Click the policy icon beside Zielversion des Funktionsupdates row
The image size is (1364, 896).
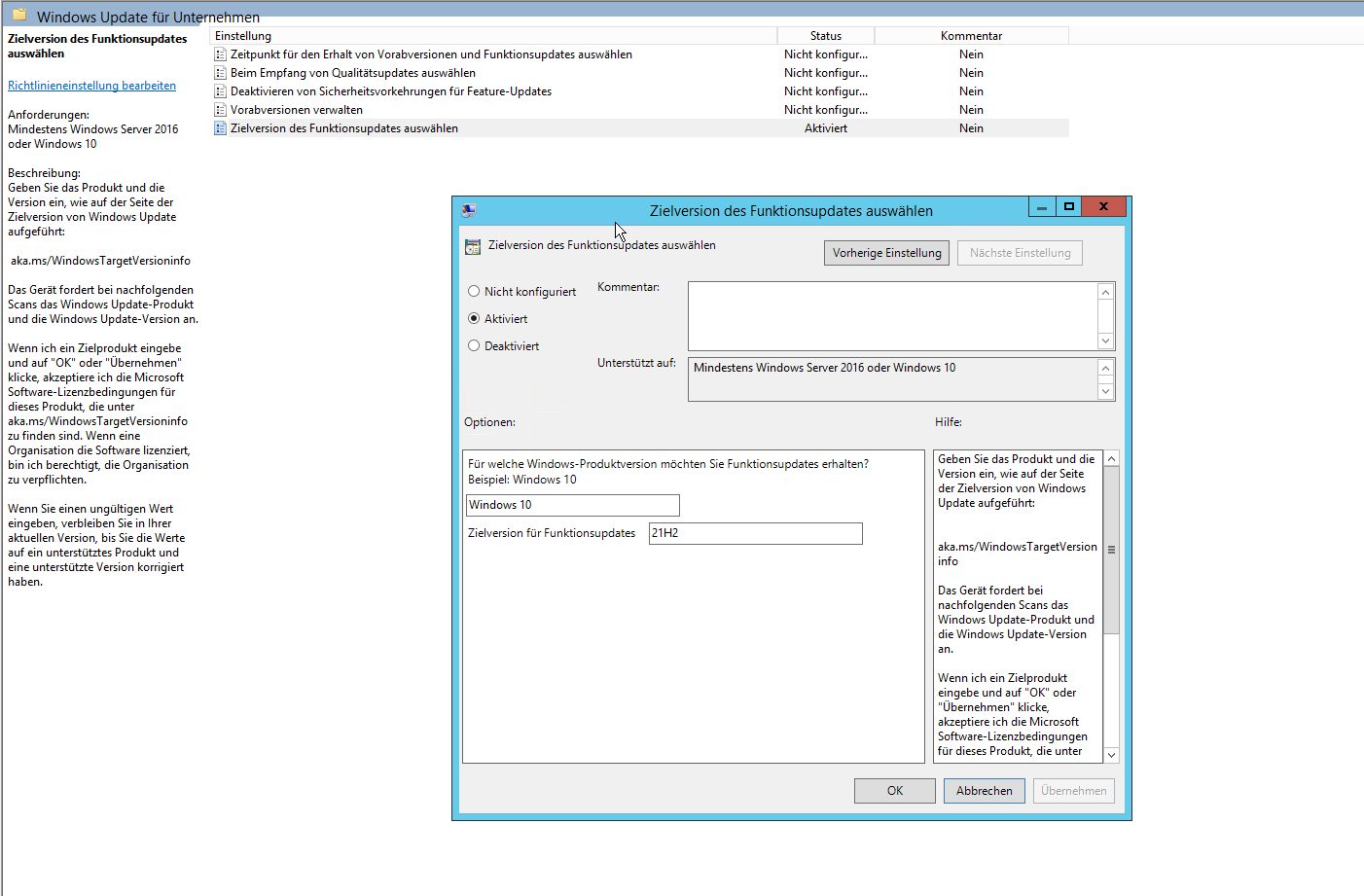(221, 128)
